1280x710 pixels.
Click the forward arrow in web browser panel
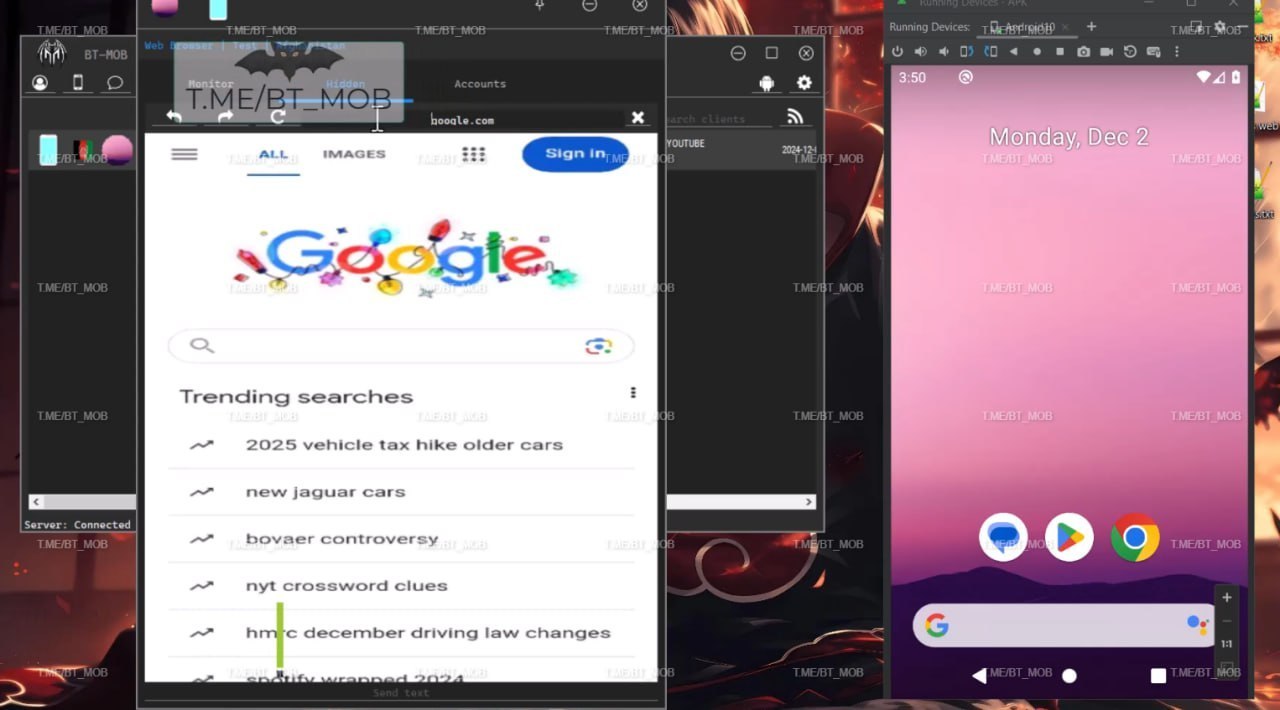pyautogui.click(x=226, y=117)
